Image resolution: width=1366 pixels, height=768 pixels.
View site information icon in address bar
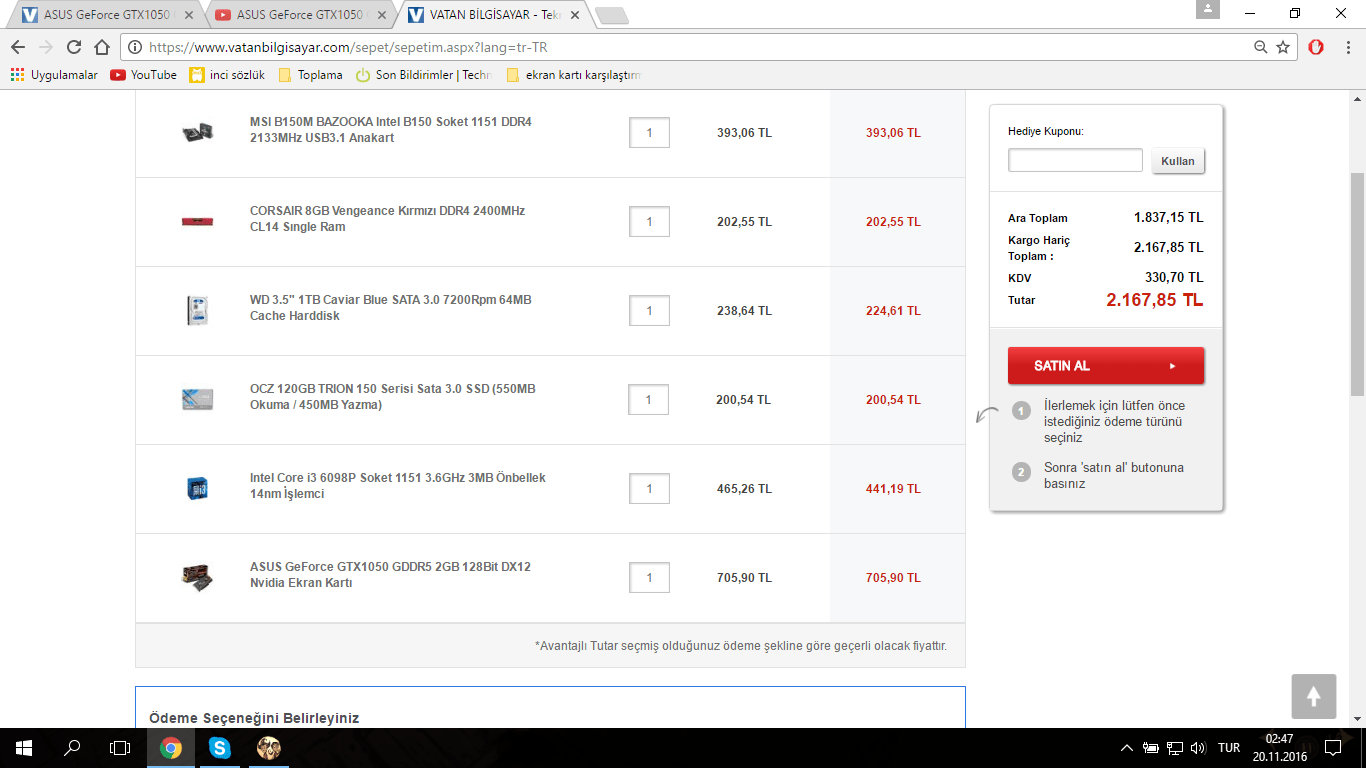(136, 47)
